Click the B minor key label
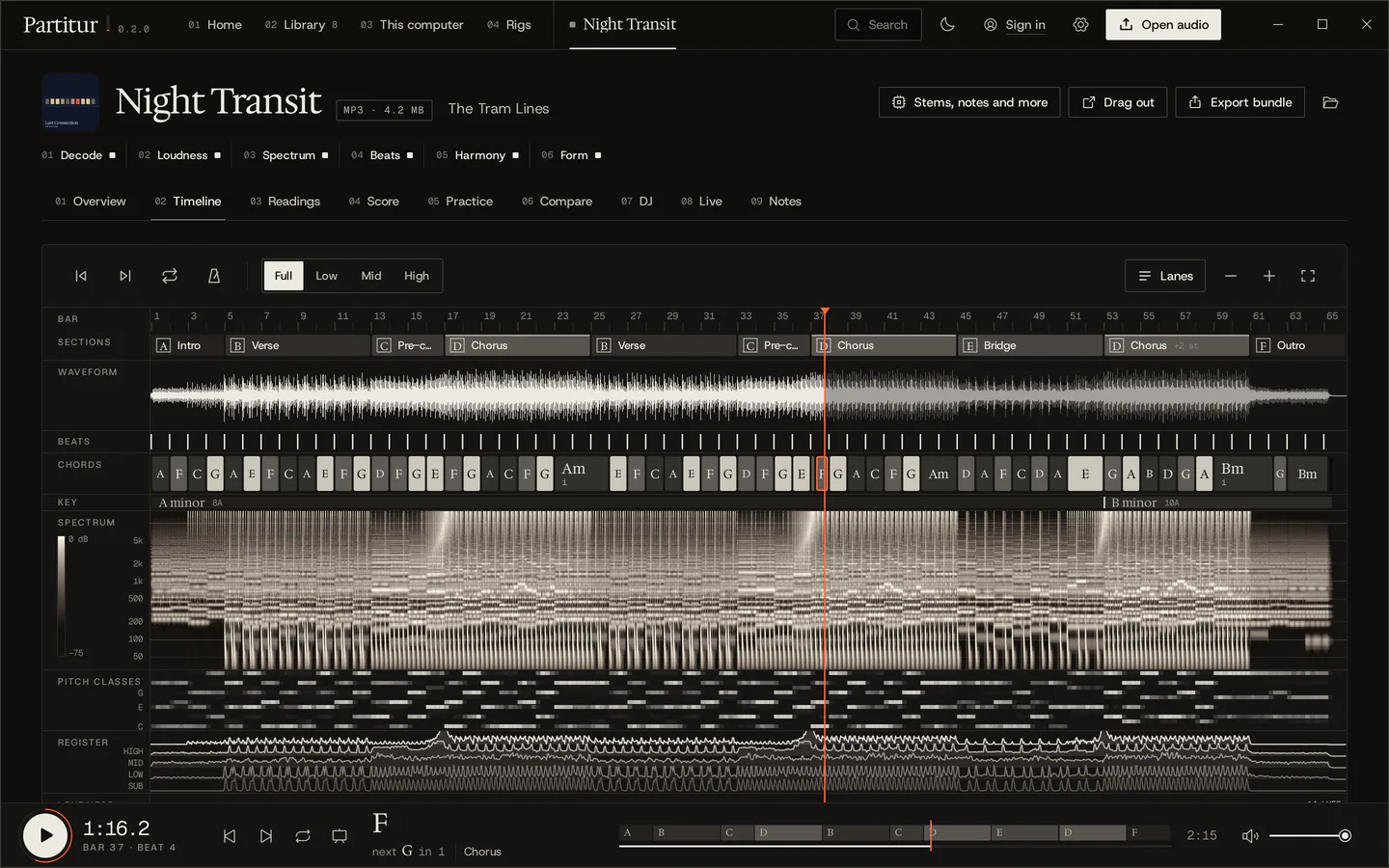This screenshot has height=868, width=1389. [1133, 502]
